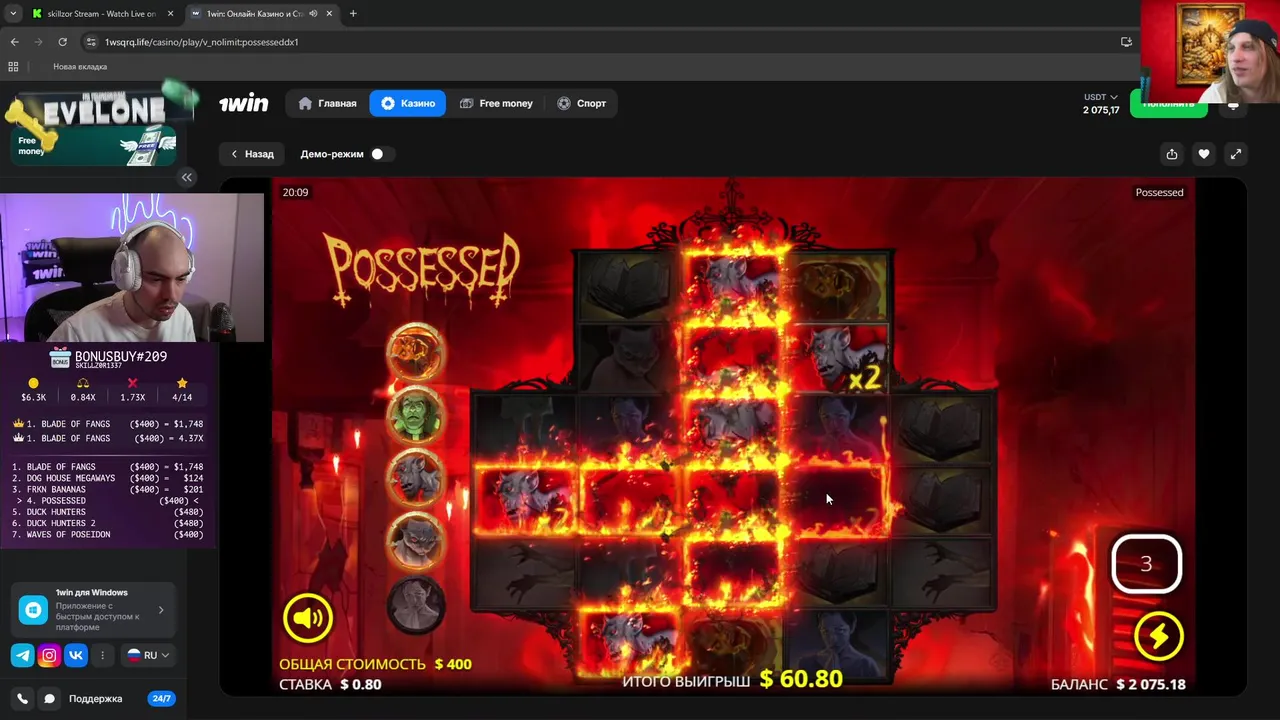Click the green zombie symbol medallion
The height and width of the screenshot is (720, 1280).
coord(416,415)
